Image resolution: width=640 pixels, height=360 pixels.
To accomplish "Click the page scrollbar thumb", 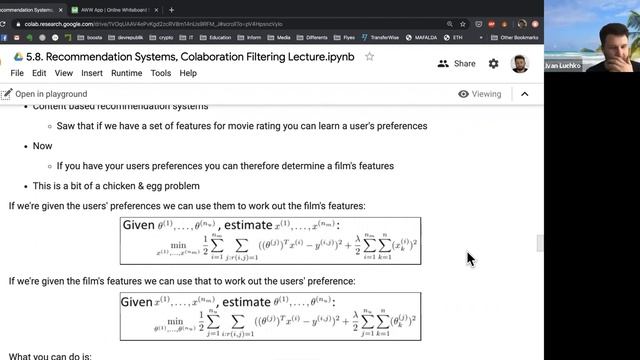I will [x=540, y=243].
